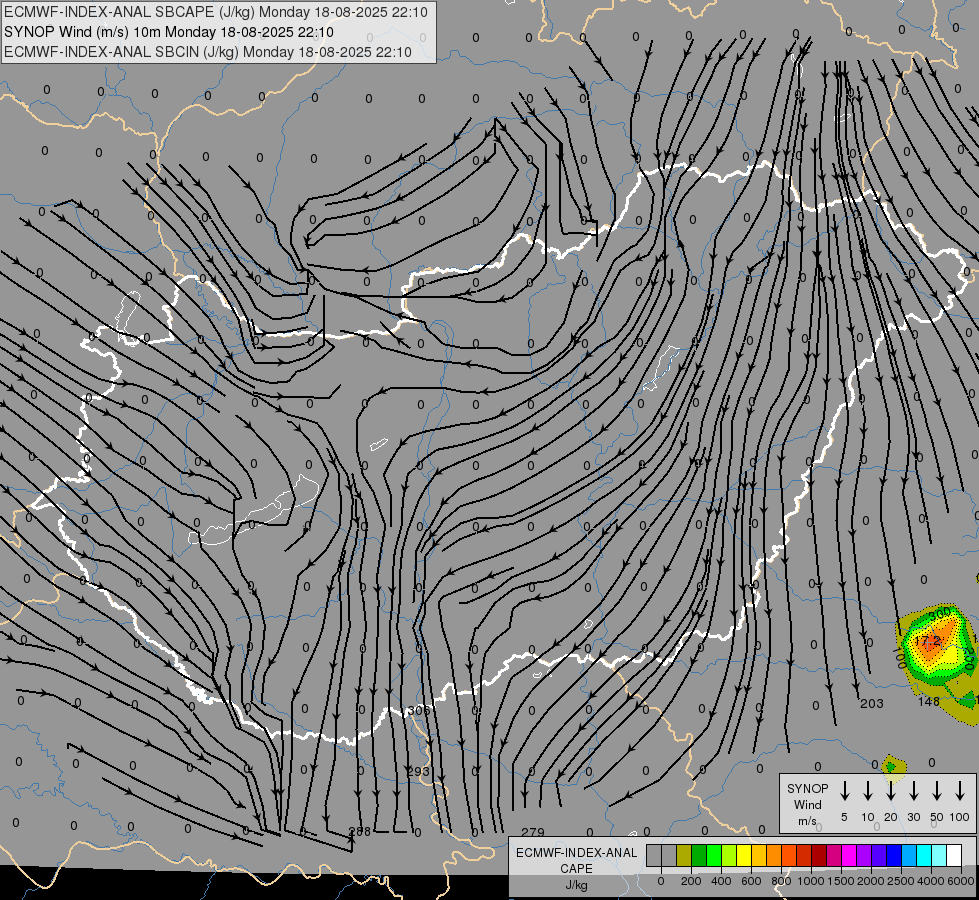Image resolution: width=979 pixels, height=900 pixels.
Task: Click the SBCAPE title line in header
Action: click(216, 12)
